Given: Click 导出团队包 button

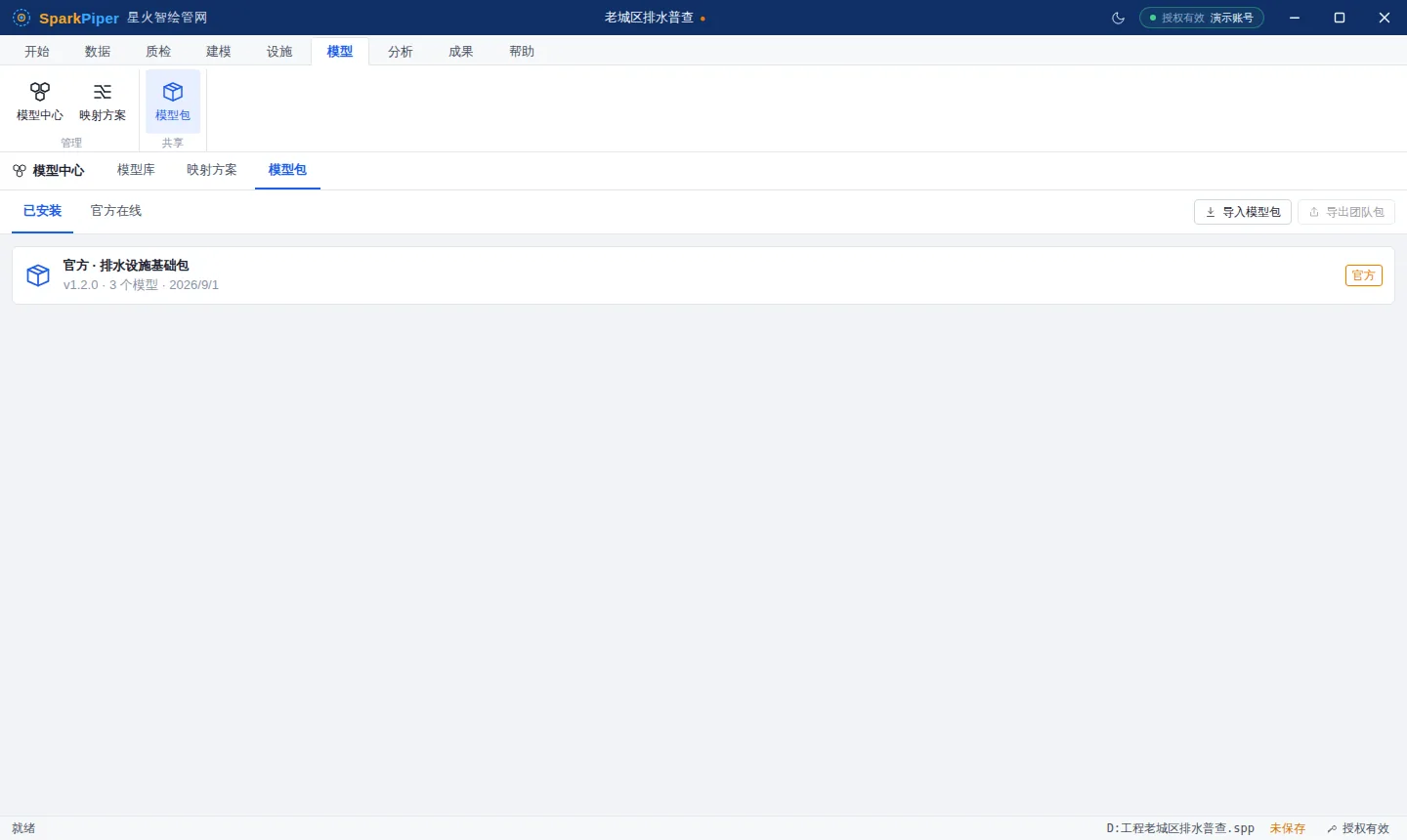Looking at the screenshot, I should (1346, 212).
